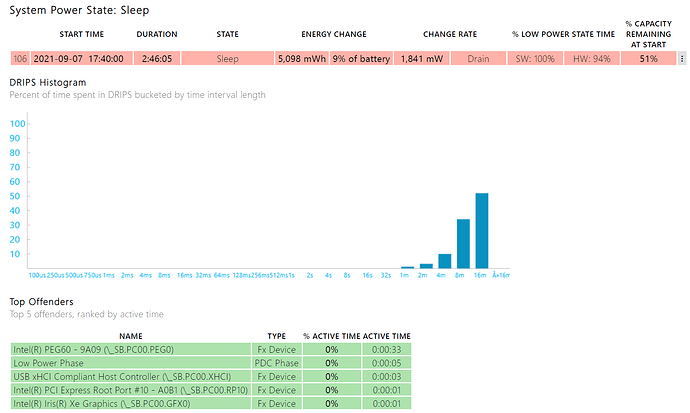The image size is (690, 413).
Task: Select the HW: 94% cell
Action: tap(592, 58)
